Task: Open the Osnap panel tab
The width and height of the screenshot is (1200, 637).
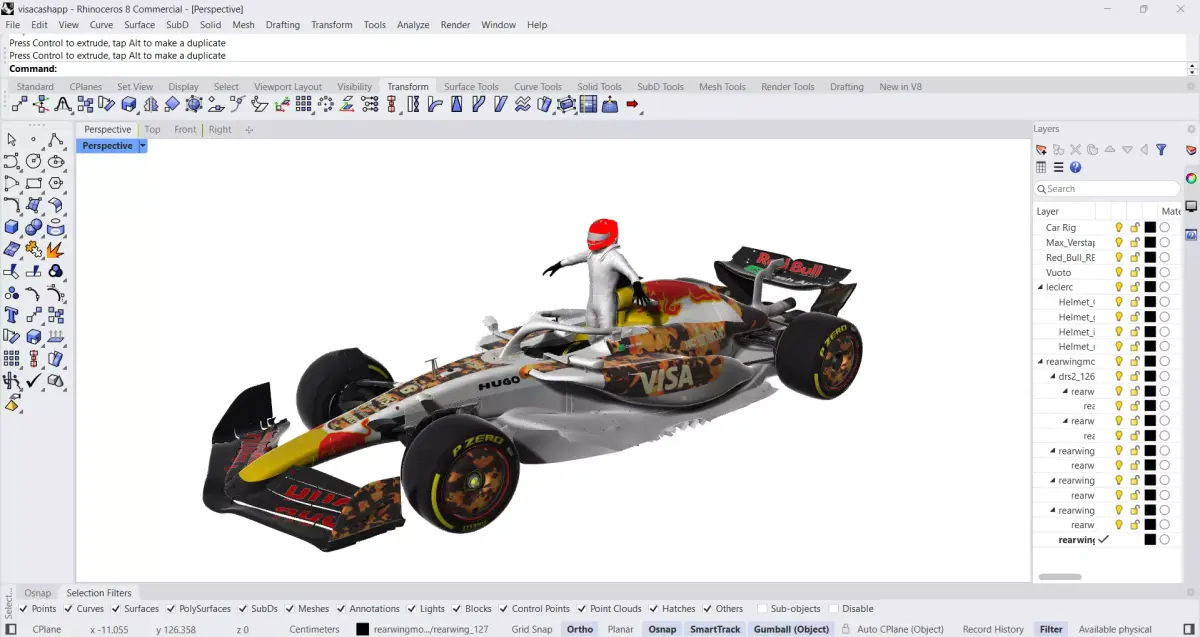Action: click(37, 593)
